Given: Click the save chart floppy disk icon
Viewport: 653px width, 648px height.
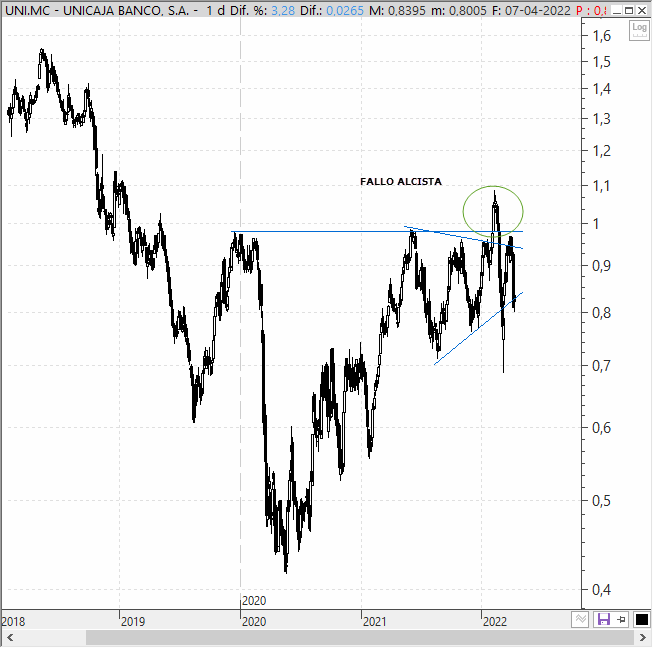Looking at the screenshot, I should (603, 619).
